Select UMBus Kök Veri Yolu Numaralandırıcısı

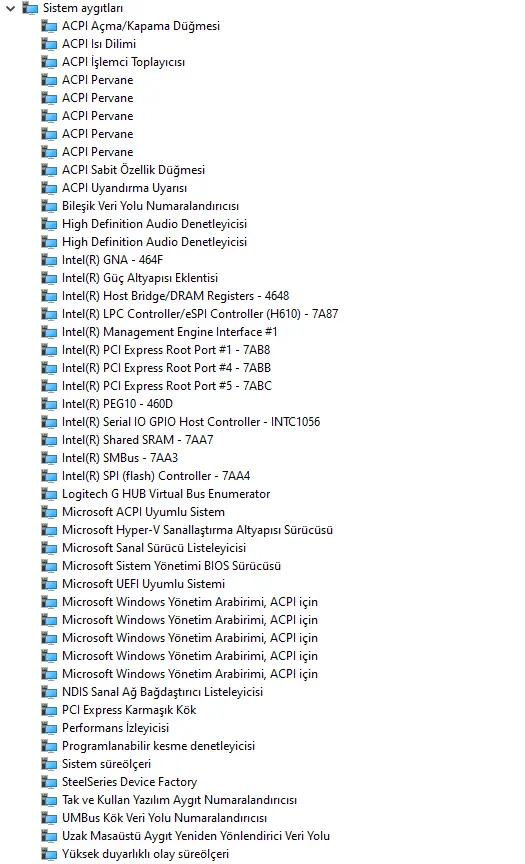pos(165,818)
